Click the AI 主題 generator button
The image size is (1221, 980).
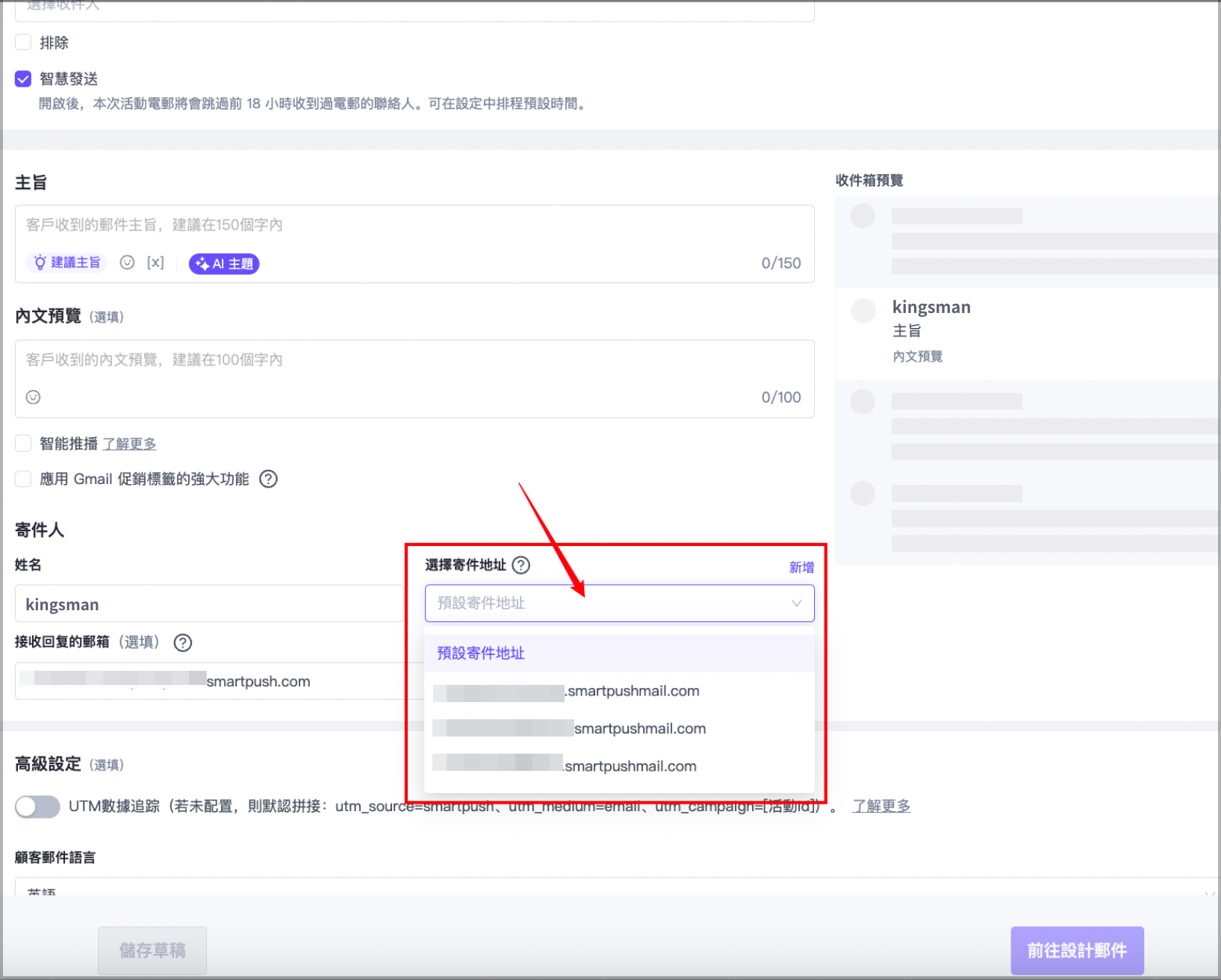click(x=224, y=264)
